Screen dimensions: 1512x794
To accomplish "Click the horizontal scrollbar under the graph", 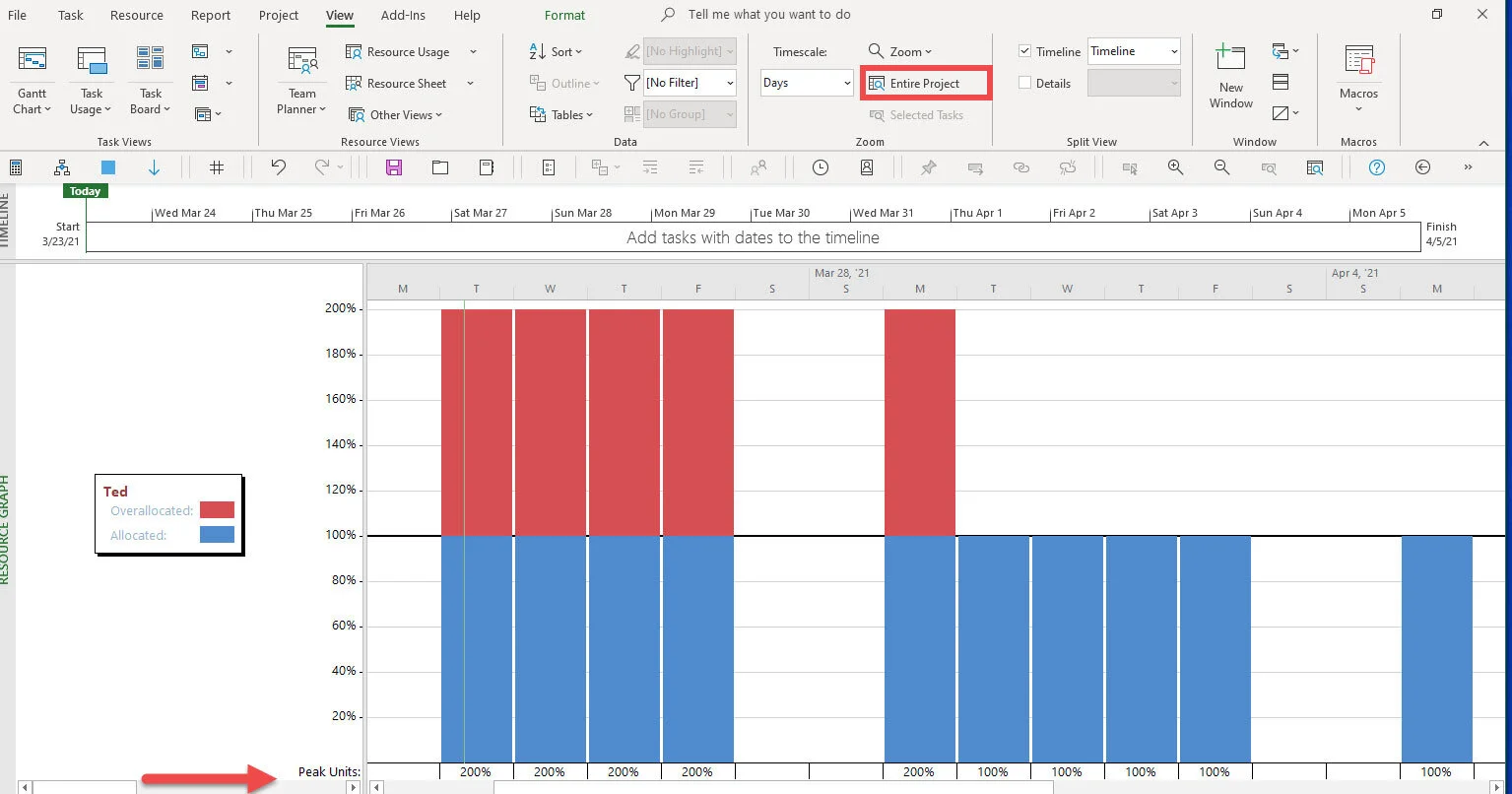I will click(x=773, y=787).
